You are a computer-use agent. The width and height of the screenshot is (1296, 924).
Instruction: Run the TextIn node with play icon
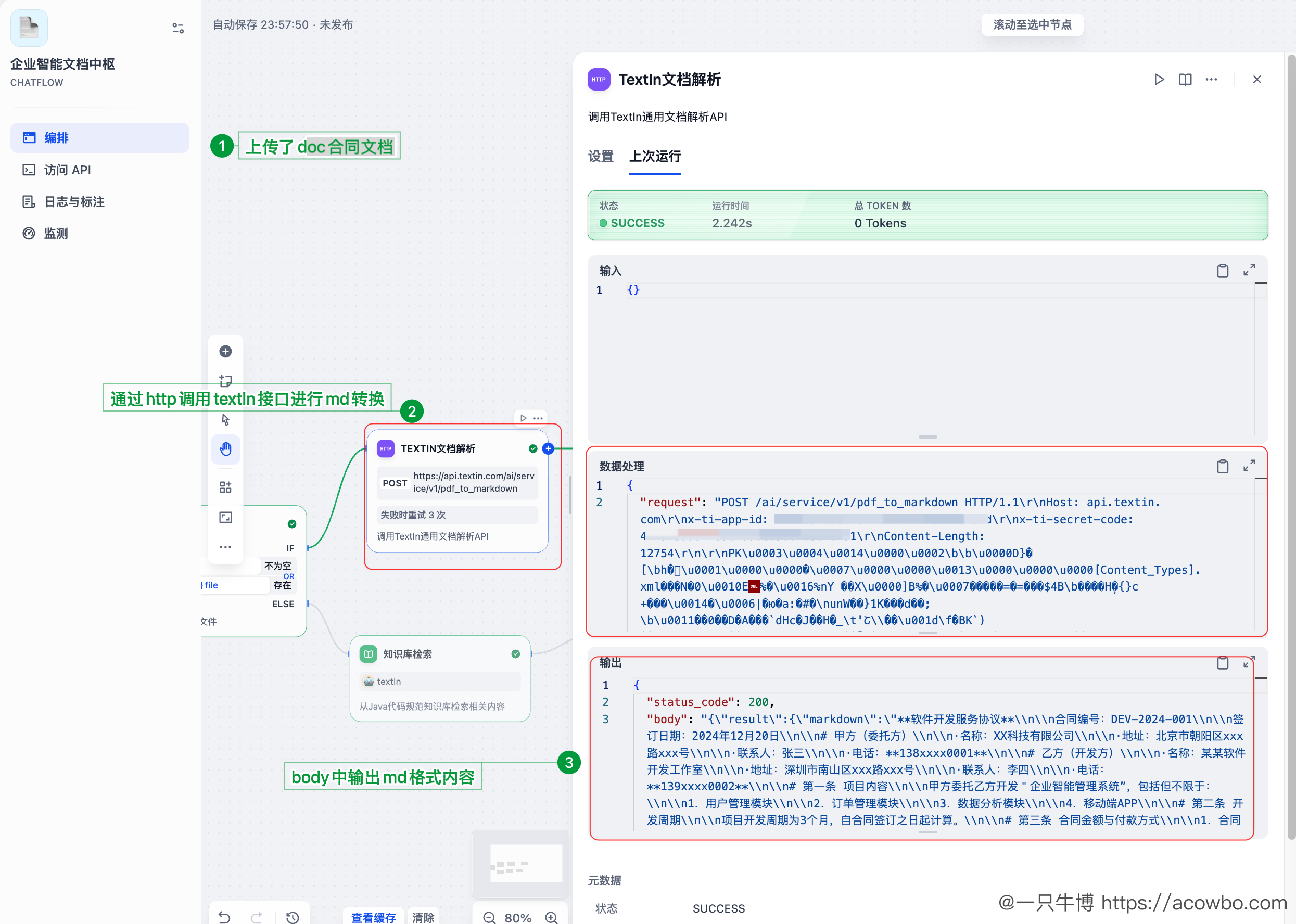click(x=1159, y=80)
